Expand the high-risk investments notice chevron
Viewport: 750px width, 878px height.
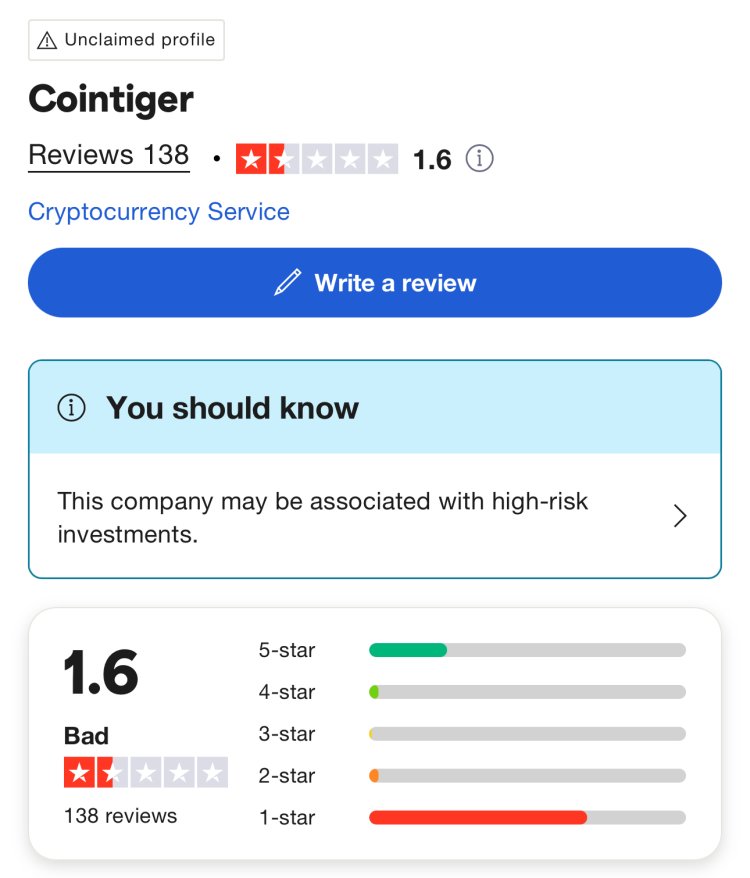coord(679,516)
